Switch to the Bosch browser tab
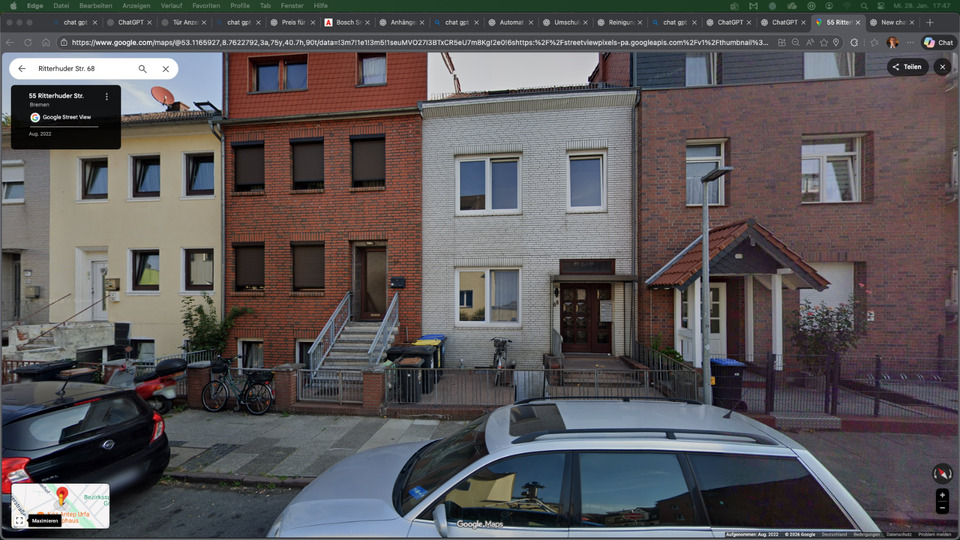 pos(344,22)
